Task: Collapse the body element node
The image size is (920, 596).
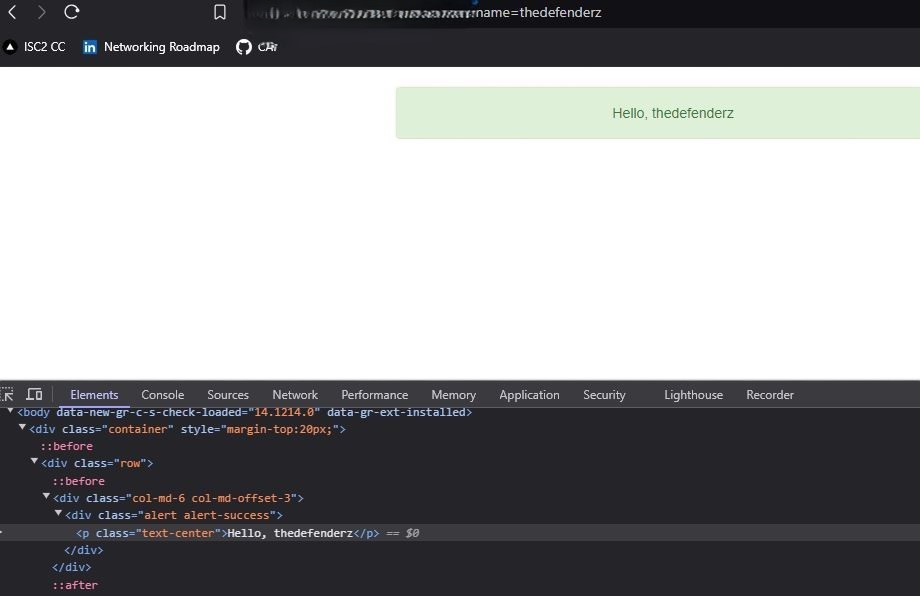Action: (10, 411)
